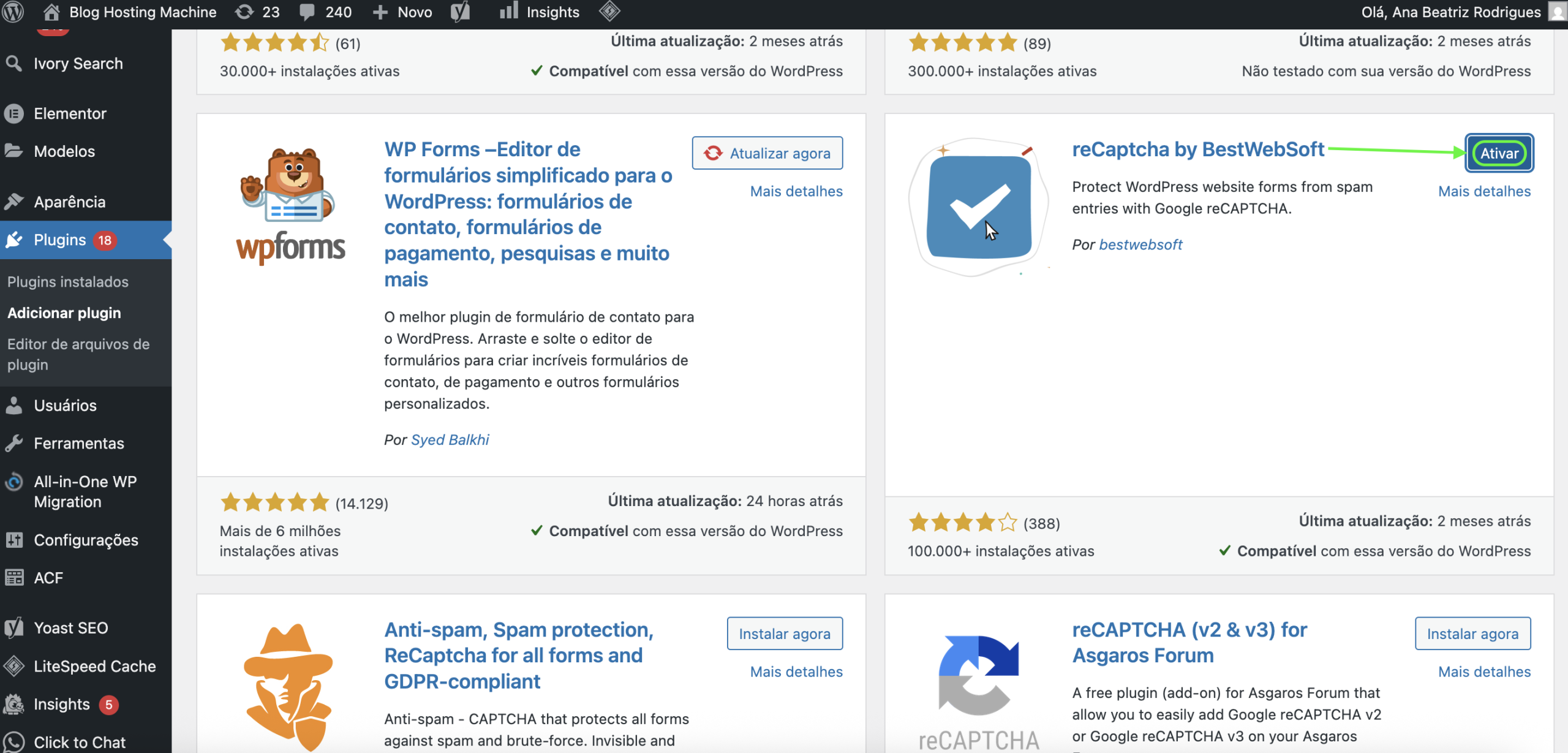Click the Insights 5 notification badge

[108, 705]
